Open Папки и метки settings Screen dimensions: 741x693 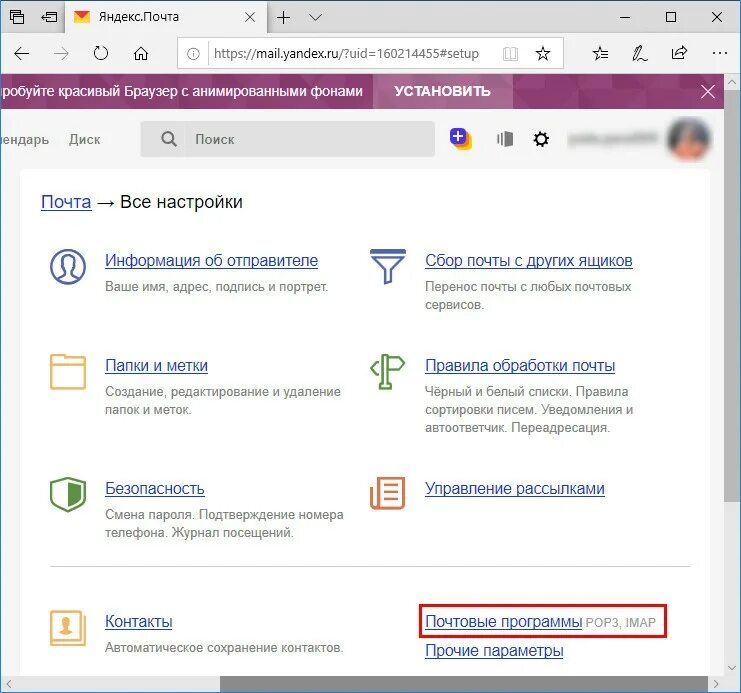point(156,366)
